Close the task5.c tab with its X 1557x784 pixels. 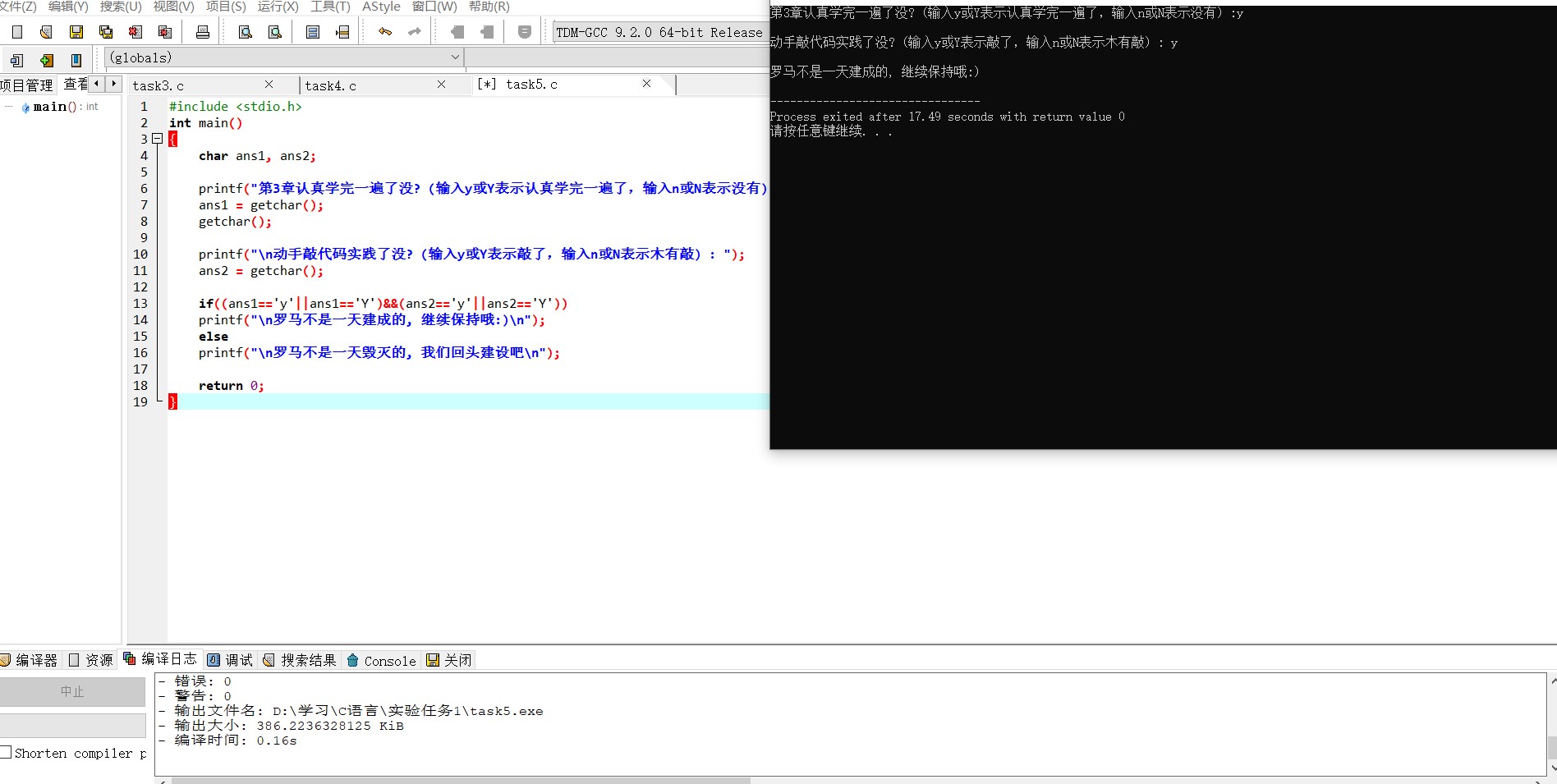coord(646,84)
